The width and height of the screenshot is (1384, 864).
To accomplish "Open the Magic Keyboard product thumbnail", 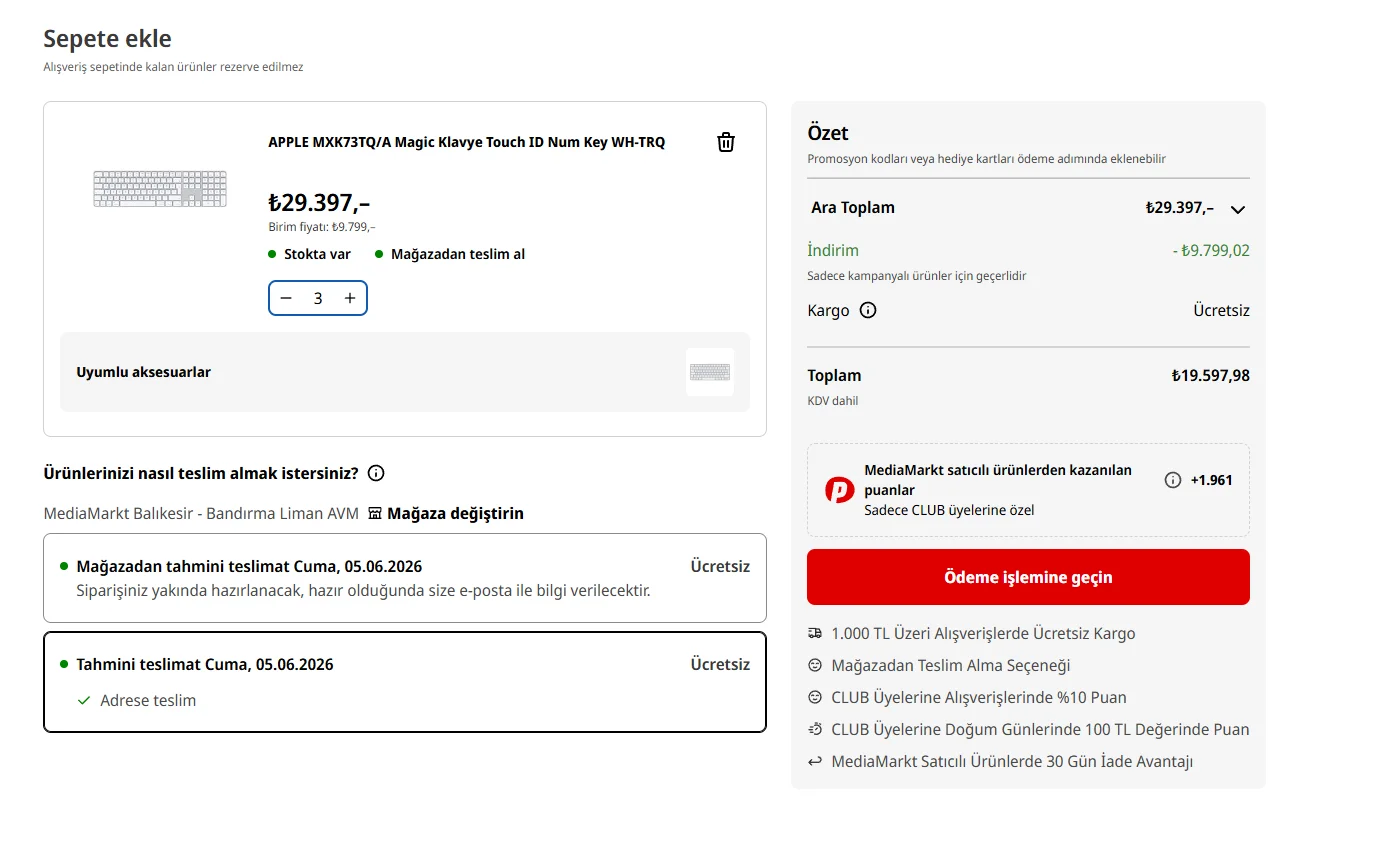I will [x=160, y=189].
